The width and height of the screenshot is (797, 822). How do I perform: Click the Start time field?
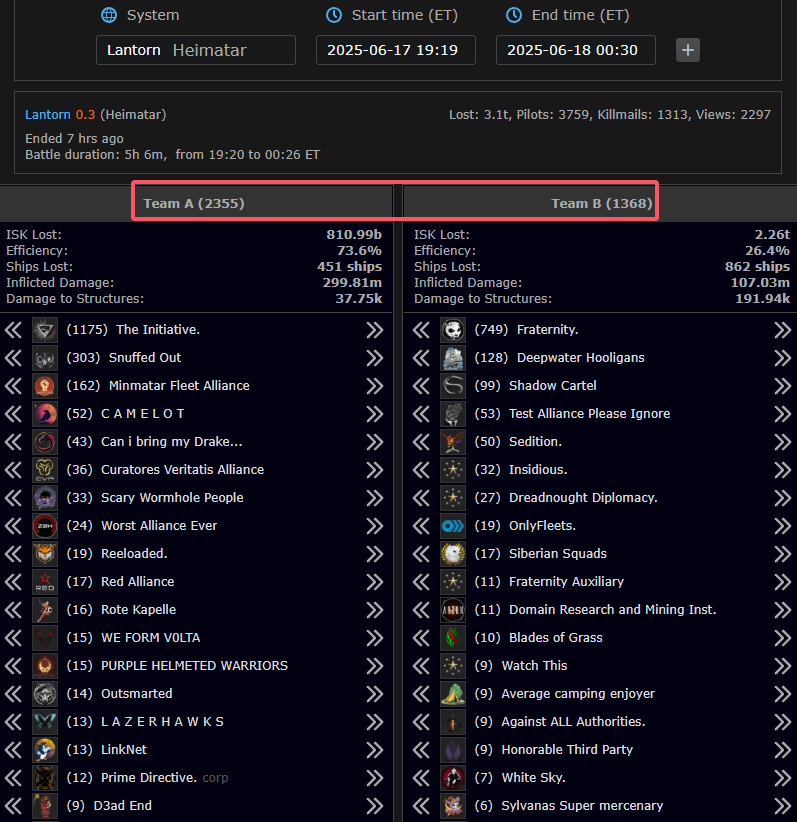[395, 50]
